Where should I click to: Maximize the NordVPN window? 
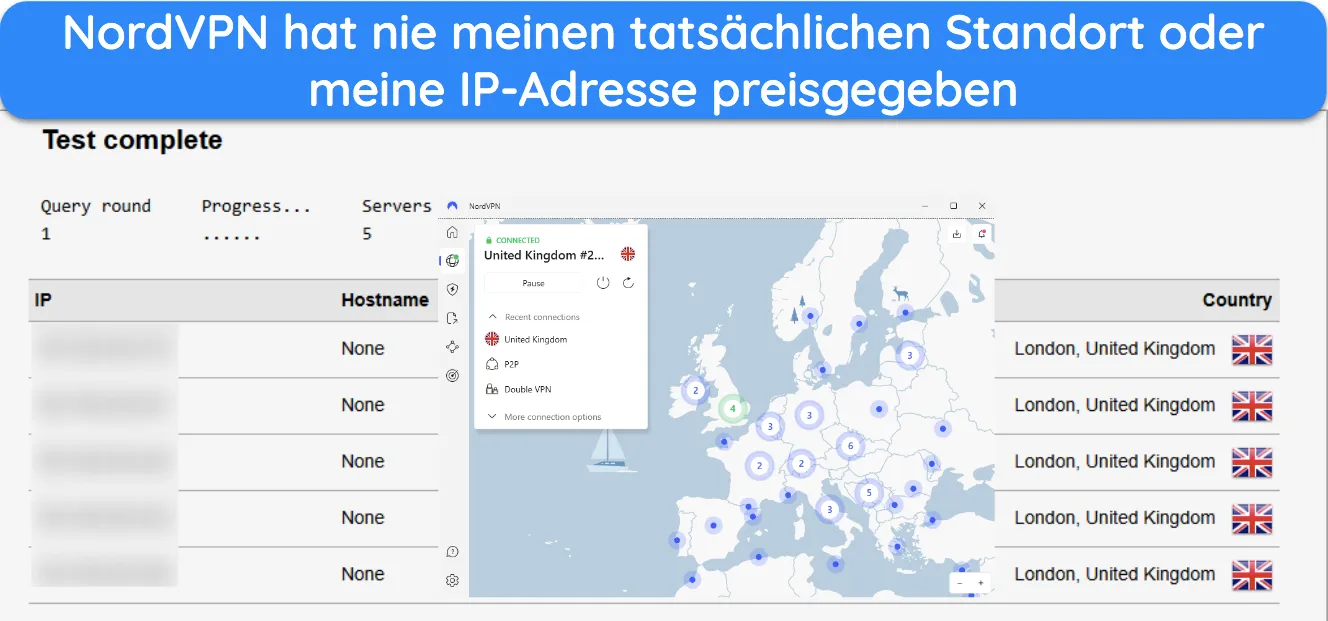(x=953, y=206)
